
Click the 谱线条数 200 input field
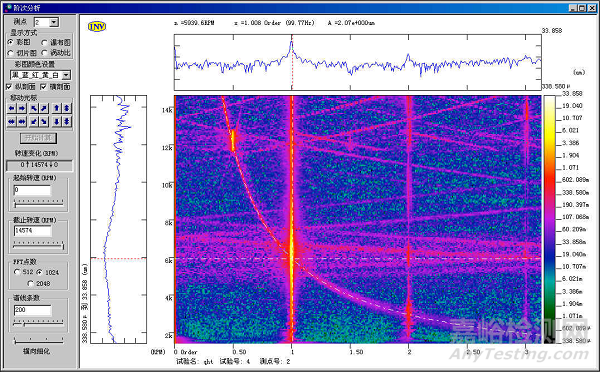pos(33,310)
